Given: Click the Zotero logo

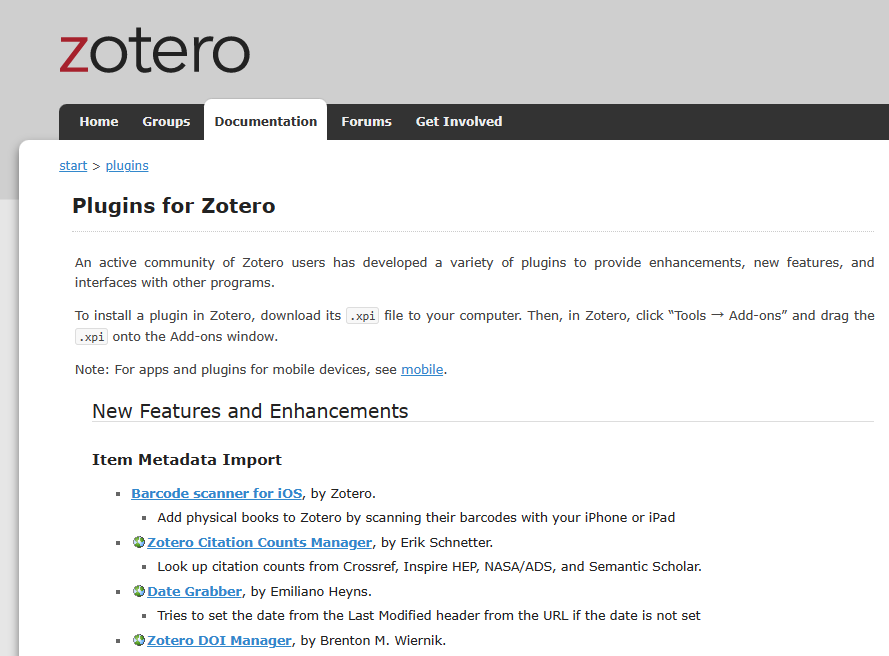Looking at the screenshot, I should click(154, 54).
